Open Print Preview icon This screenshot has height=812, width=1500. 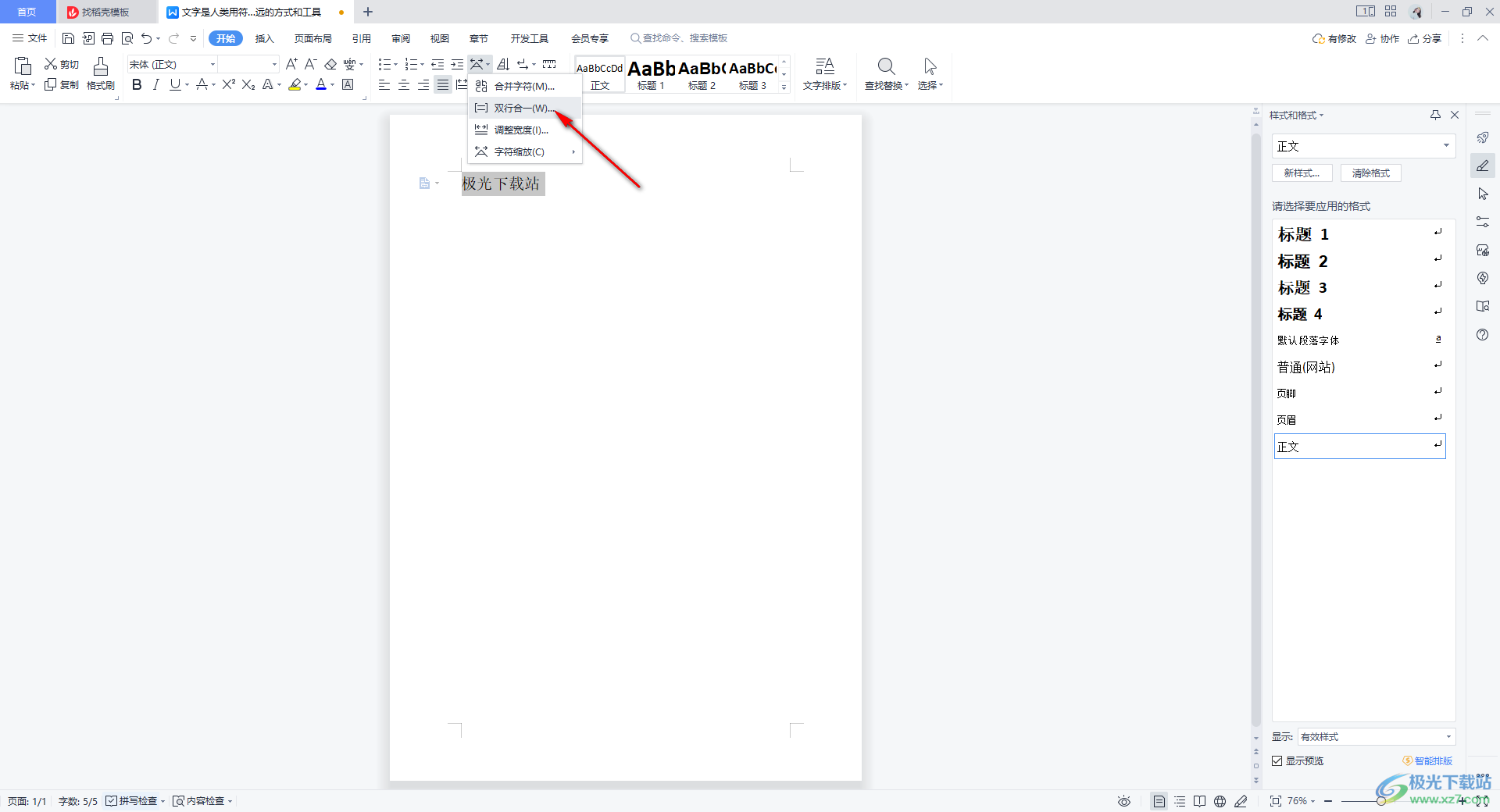pyautogui.click(x=127, y=38)
